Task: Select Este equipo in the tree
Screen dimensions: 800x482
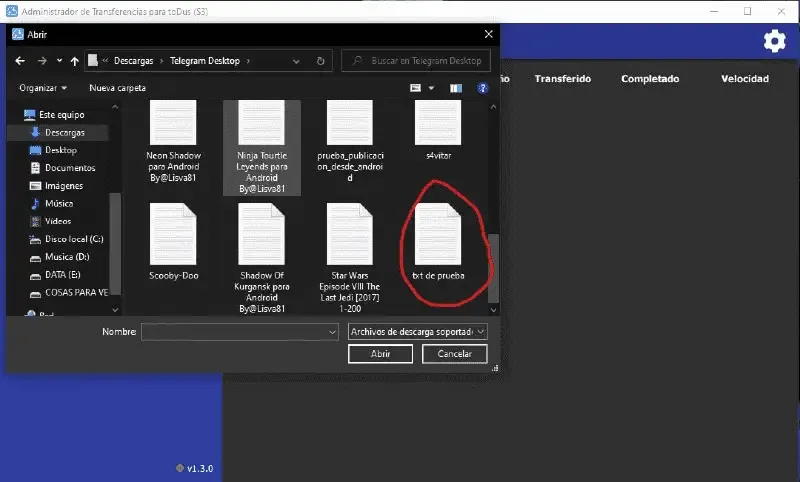Action: click(61, 115)
